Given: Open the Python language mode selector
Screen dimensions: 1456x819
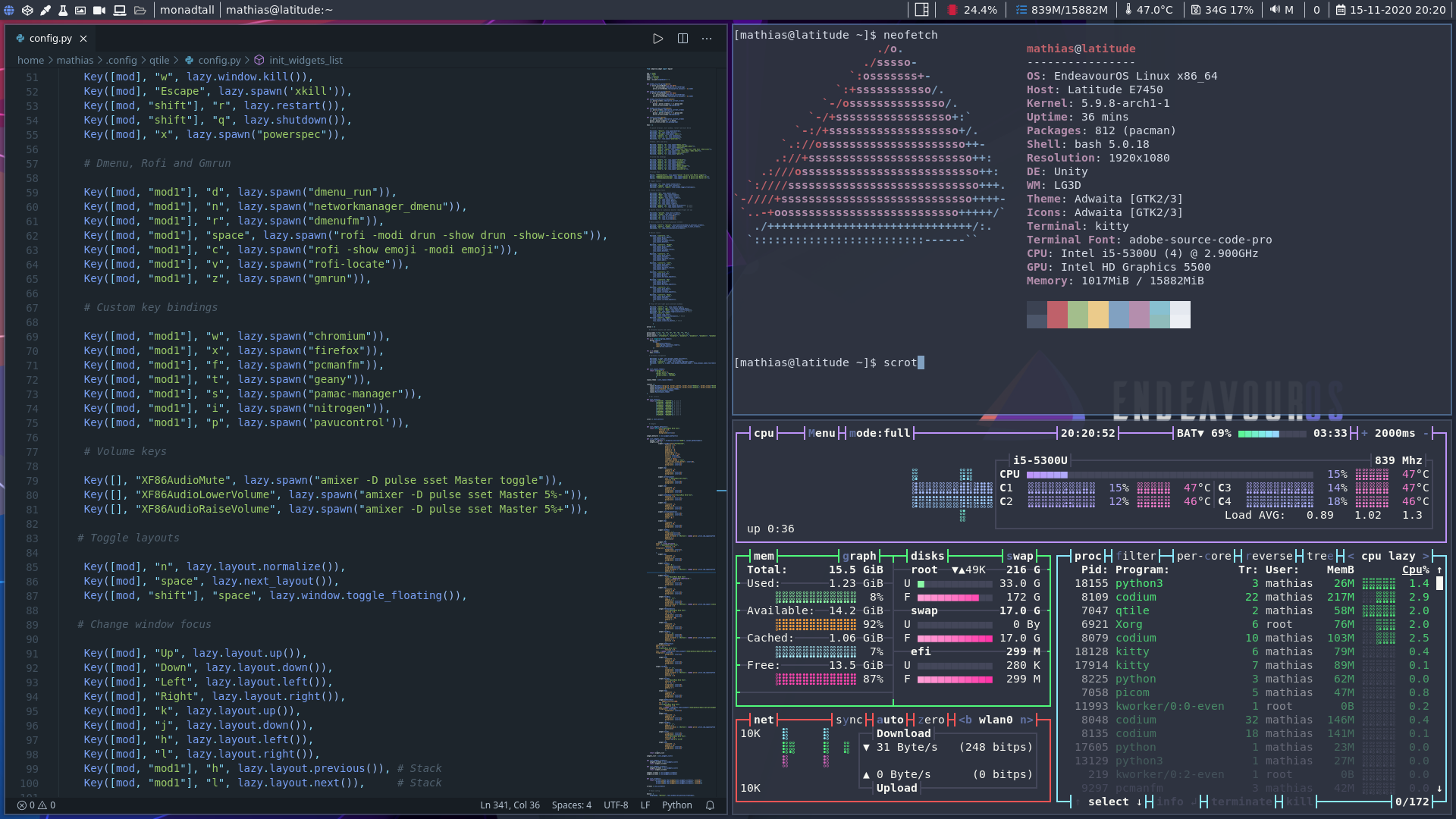Looking at the screenshot, I should tap(676, 805).
